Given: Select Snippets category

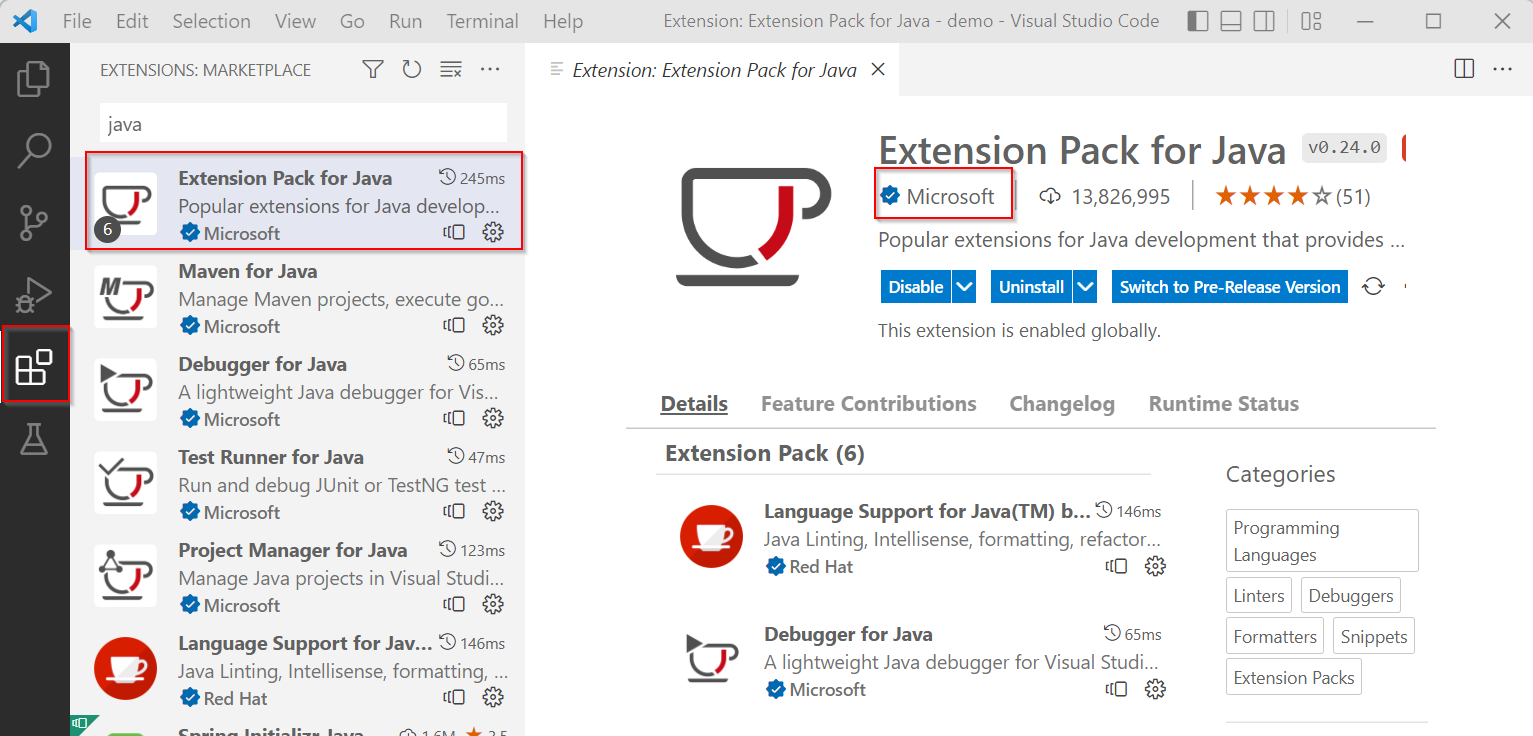Looking at the screenshot, I should point(1373,637).
